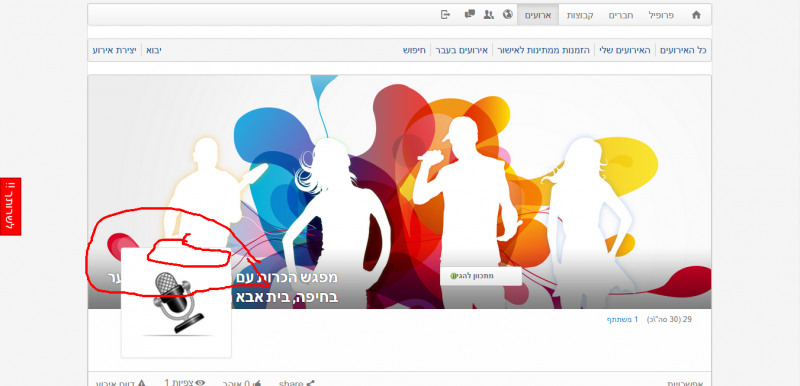Click the מתכוון להגיע attendance button
Image resolution: width=800 pixels, height=386 pixels.
coord(481,276)
